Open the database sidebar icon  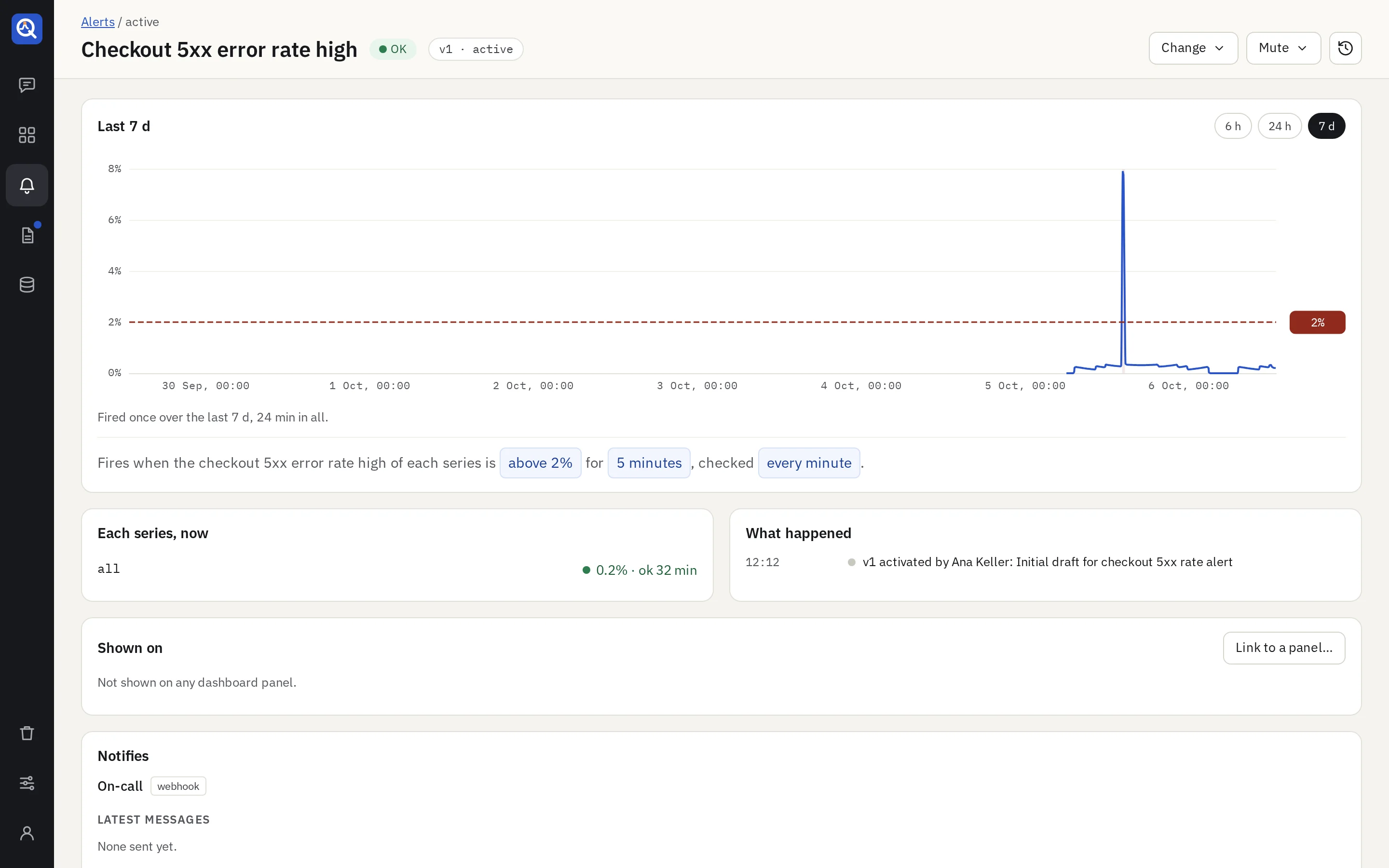[x=27, y=285]
